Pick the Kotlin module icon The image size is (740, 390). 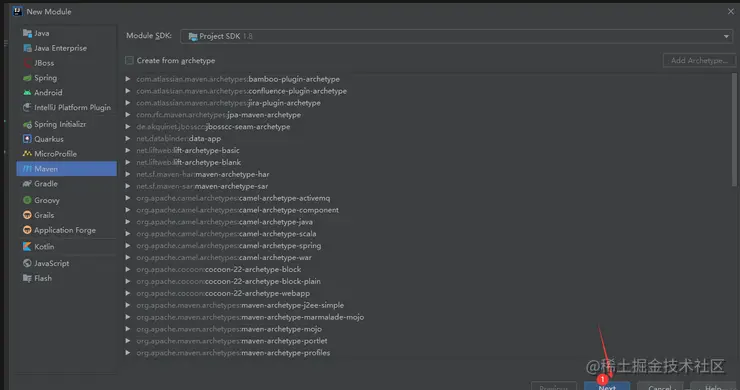[27, 246]
